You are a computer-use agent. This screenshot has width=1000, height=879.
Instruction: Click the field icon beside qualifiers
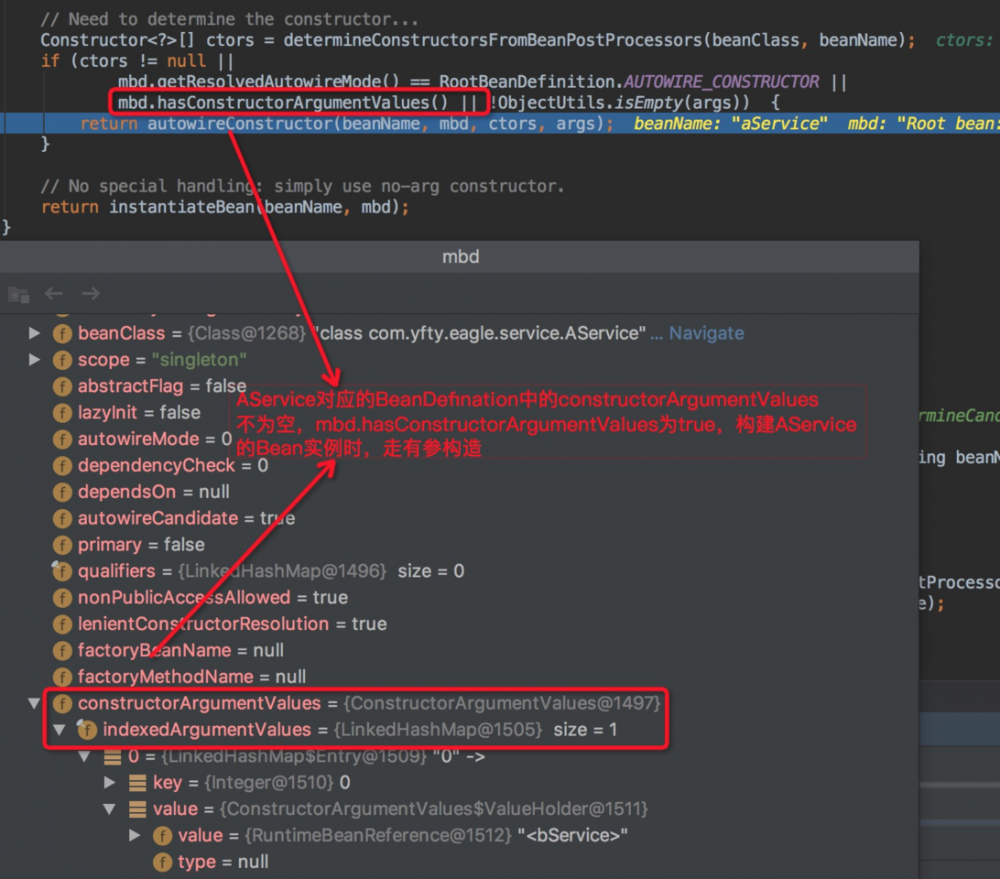[61, 571]
